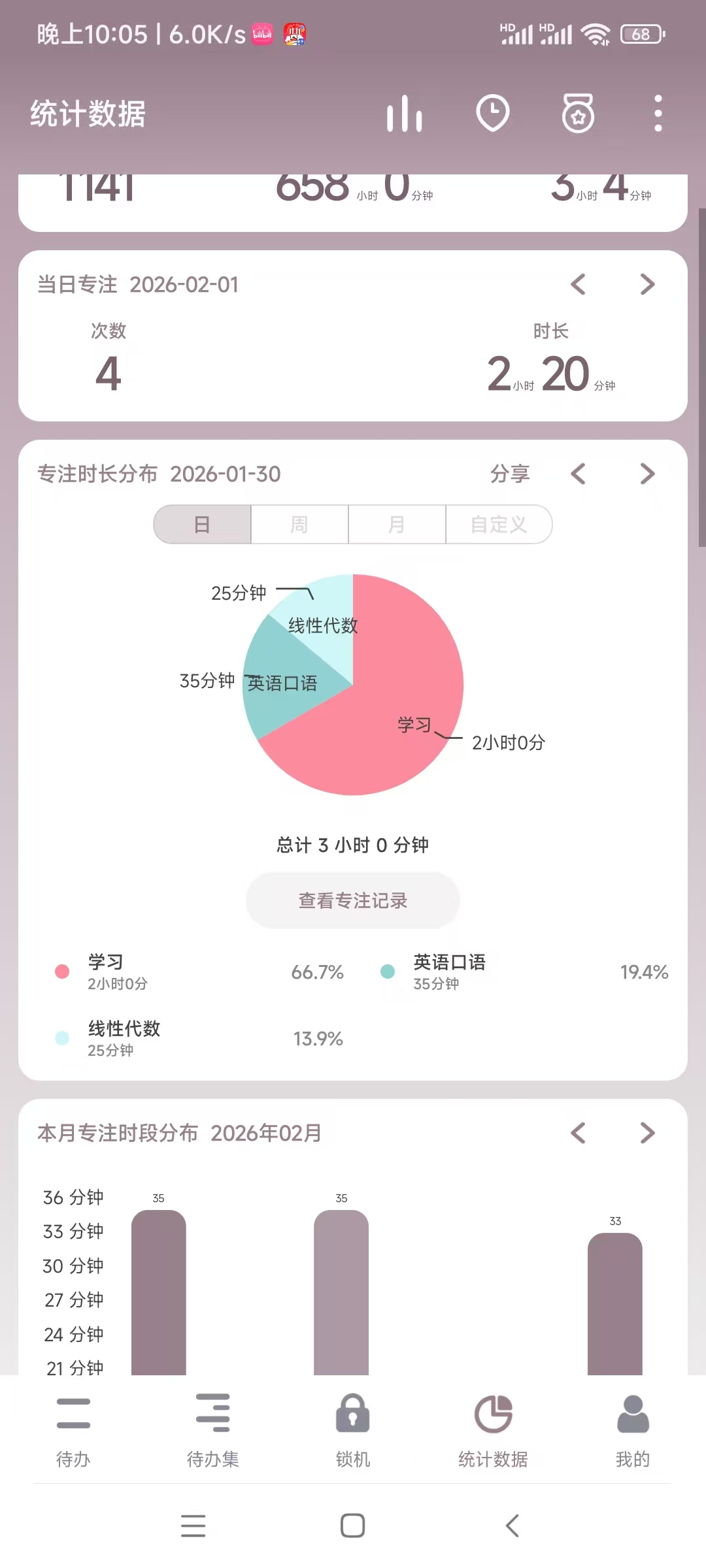Tap the pink 学习 legend dot
This screenshot has height=1568, width=706.
click(62, 972)
